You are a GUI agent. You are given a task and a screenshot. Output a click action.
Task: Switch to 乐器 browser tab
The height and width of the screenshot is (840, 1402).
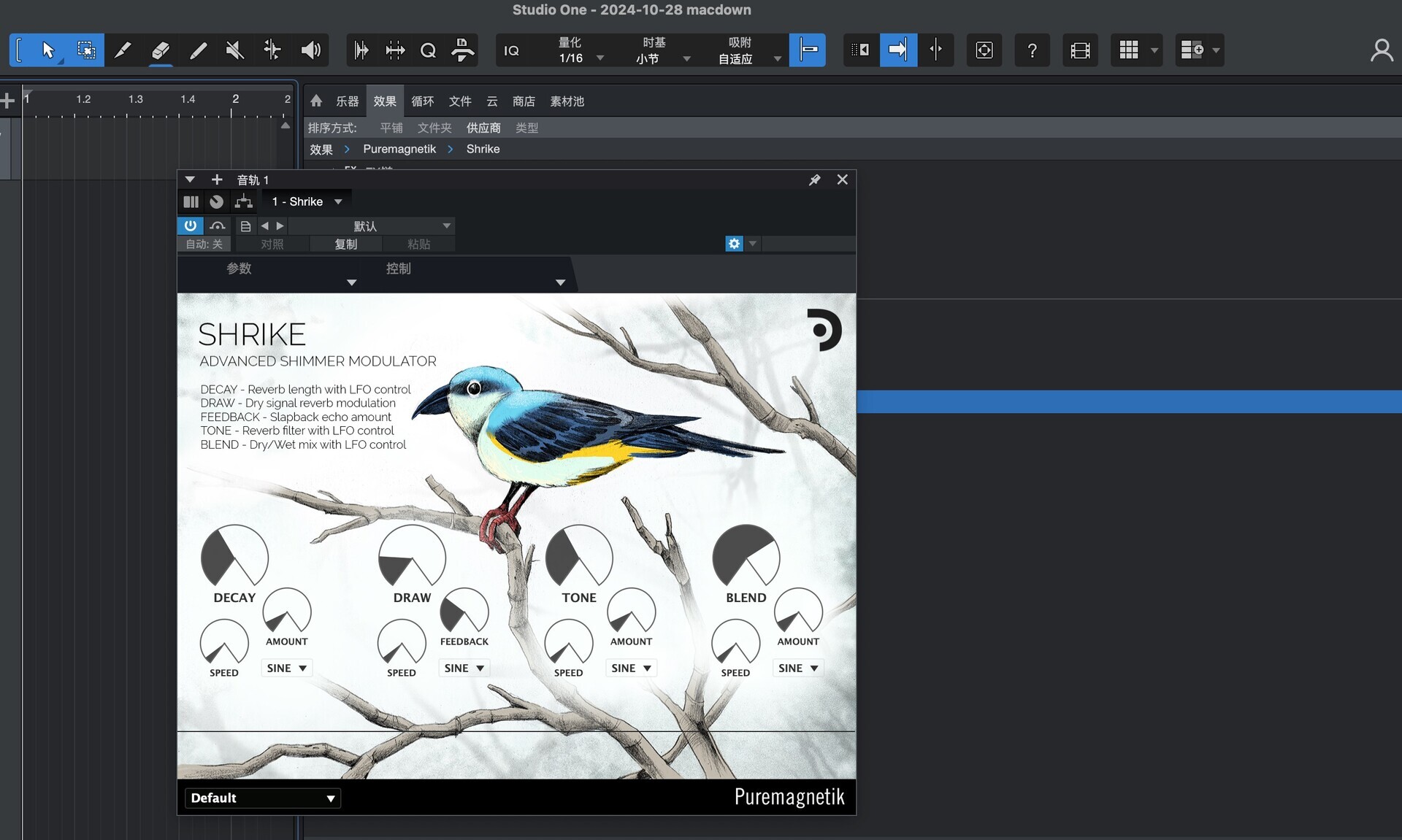(347, 101)
